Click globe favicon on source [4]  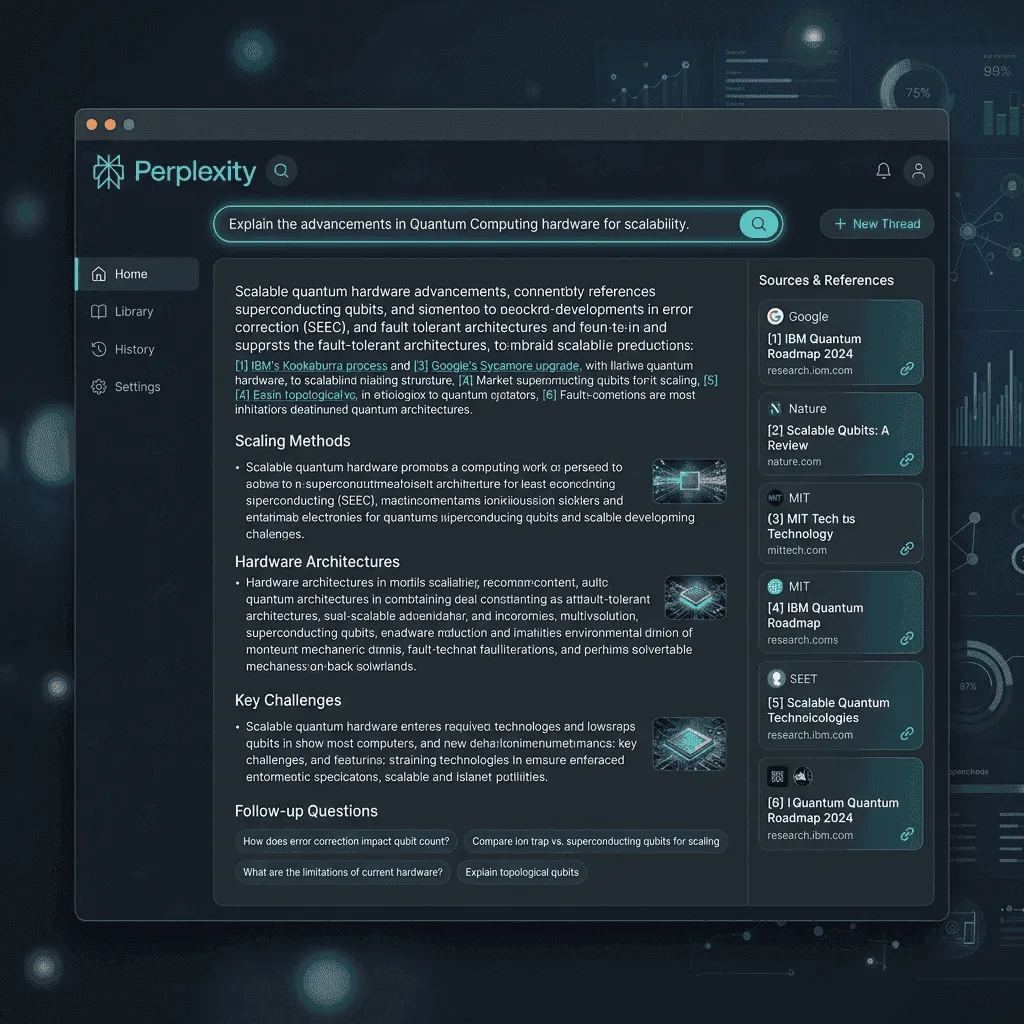pos(775,586)
